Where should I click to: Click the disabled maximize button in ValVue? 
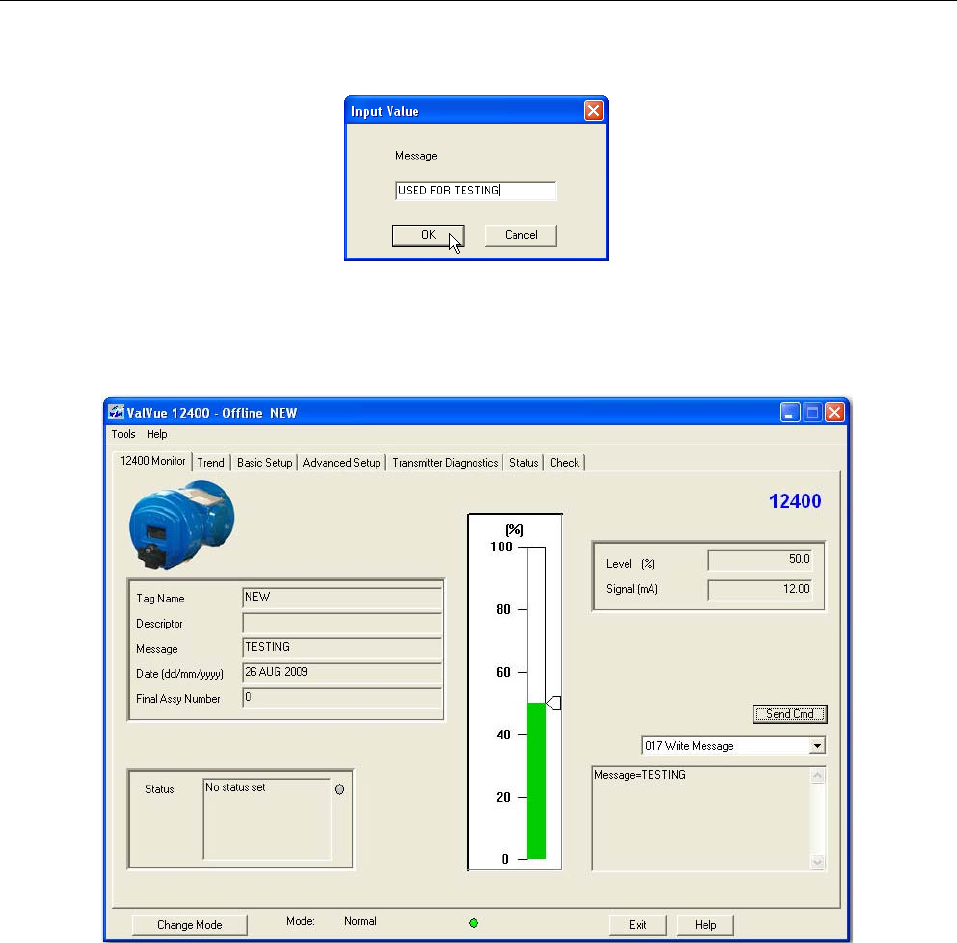(x=812, y=413)
